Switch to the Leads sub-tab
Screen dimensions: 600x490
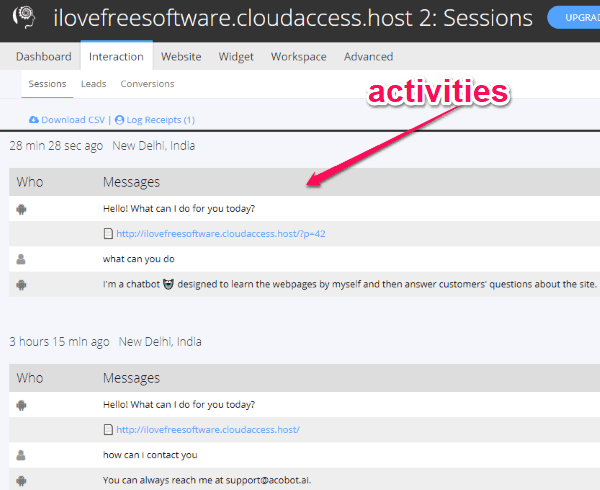click(93, 84)
